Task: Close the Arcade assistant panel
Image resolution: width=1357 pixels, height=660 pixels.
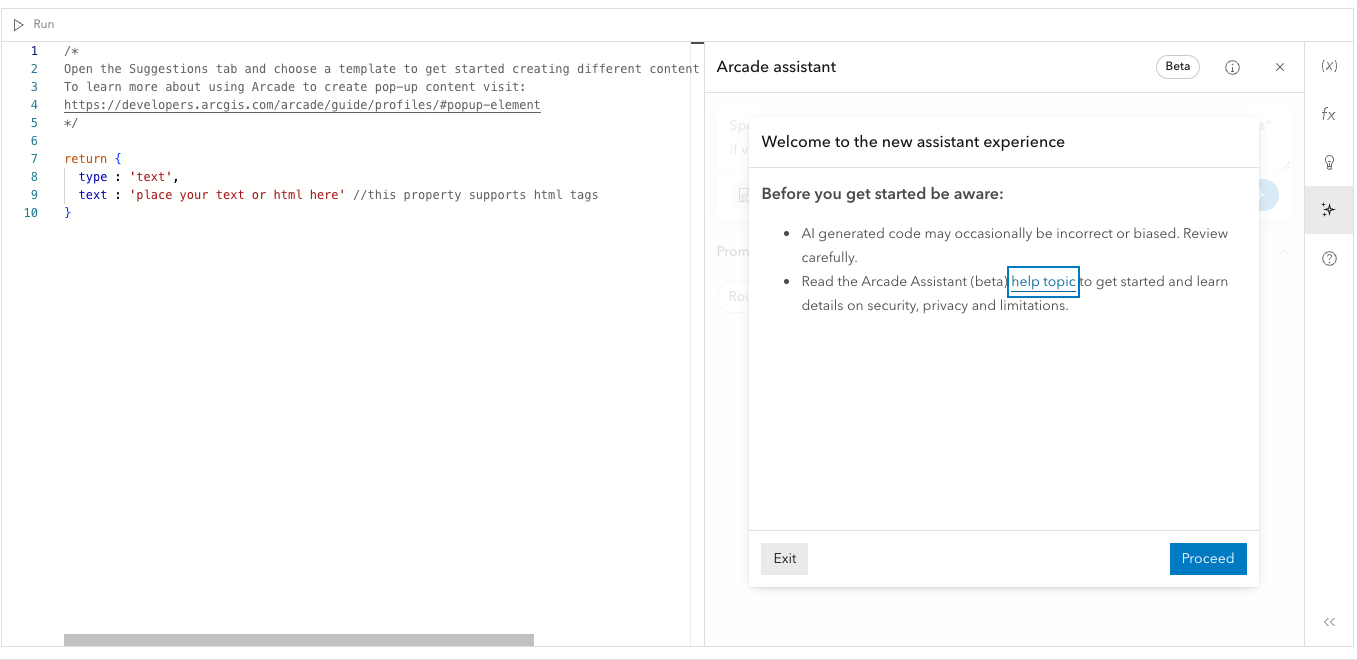Action: (1280, 67)
